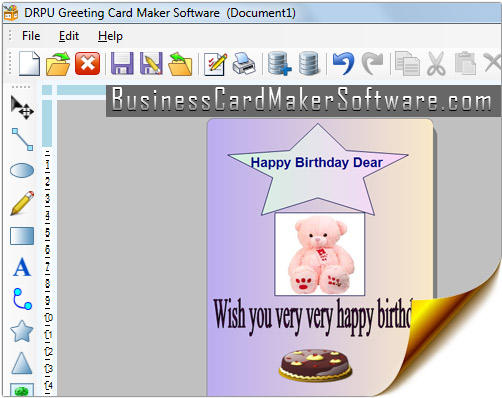Choose the pencil tool
This screenshot has height=398, width=502.
(x=22, y=203)
